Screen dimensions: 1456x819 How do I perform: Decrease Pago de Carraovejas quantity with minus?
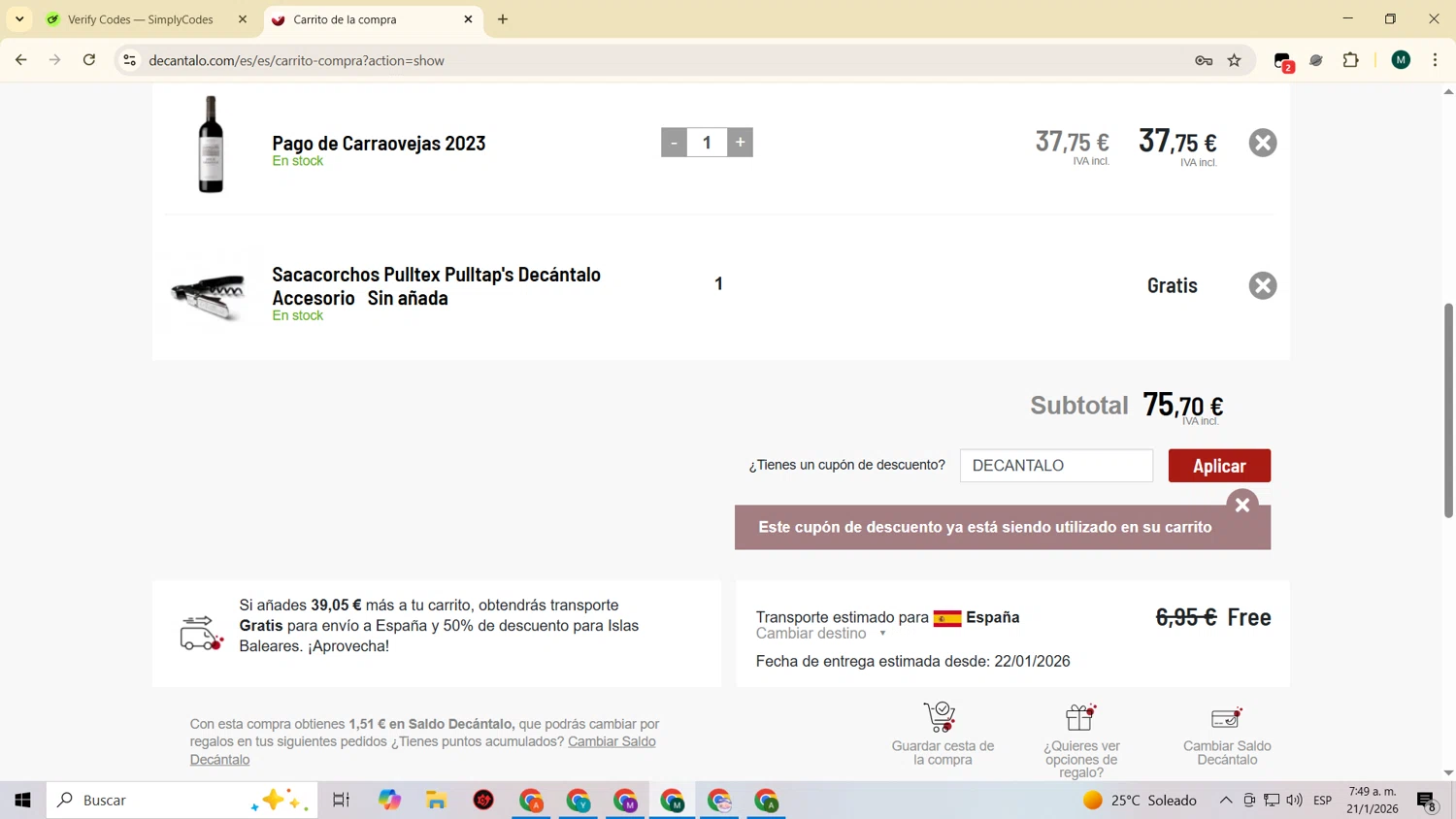[x=674, y=143]
